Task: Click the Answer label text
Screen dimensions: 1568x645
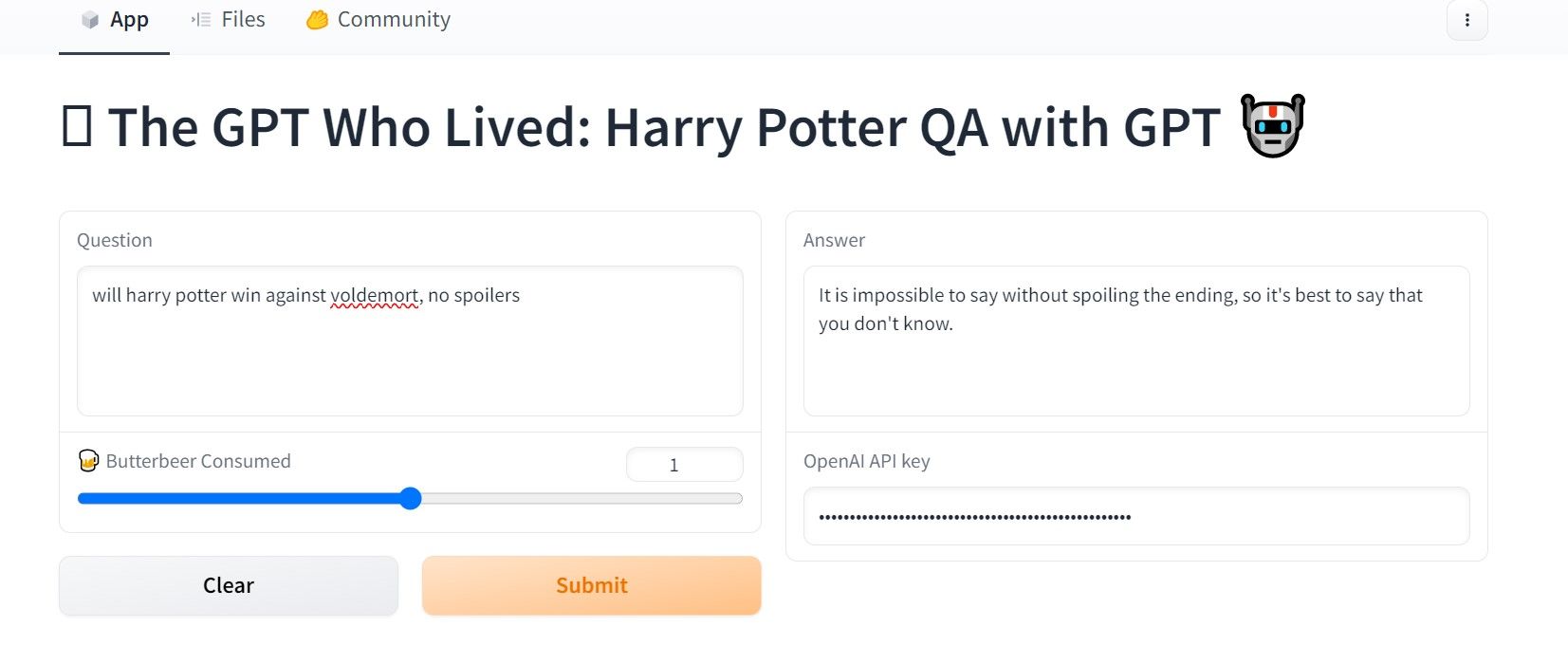Action: click(834, 240)
